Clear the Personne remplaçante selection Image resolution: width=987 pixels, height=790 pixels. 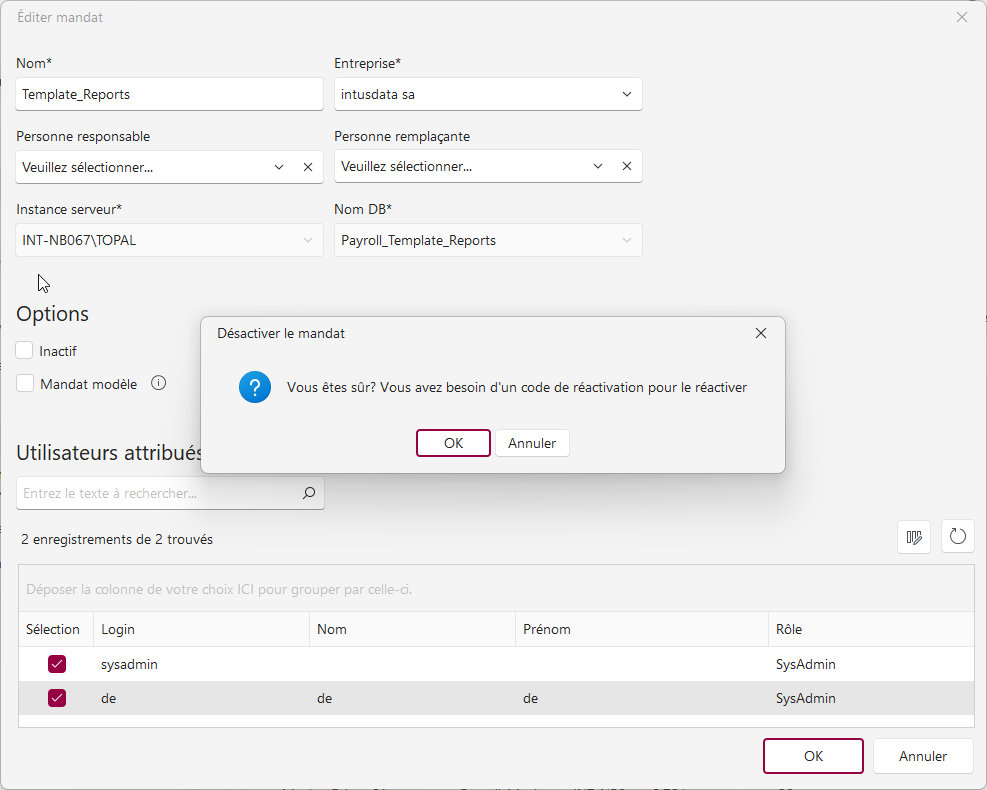pos(627,167)
